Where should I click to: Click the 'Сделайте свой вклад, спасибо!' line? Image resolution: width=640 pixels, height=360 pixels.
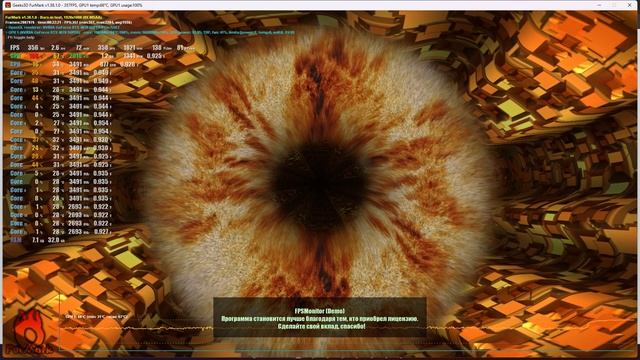click(x=321, y=327)
